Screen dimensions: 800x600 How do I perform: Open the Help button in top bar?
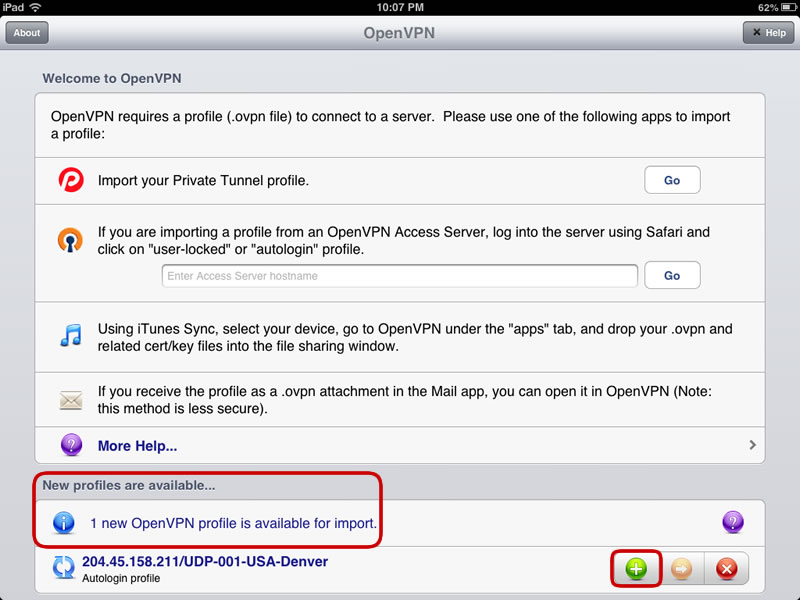768,33
